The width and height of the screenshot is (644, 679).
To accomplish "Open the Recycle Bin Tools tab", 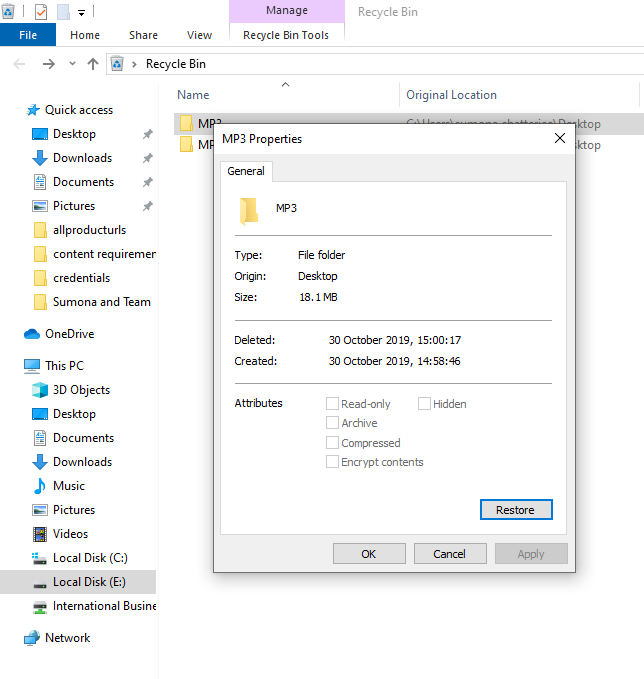I will pyautogui.click(x=286, y=35).
